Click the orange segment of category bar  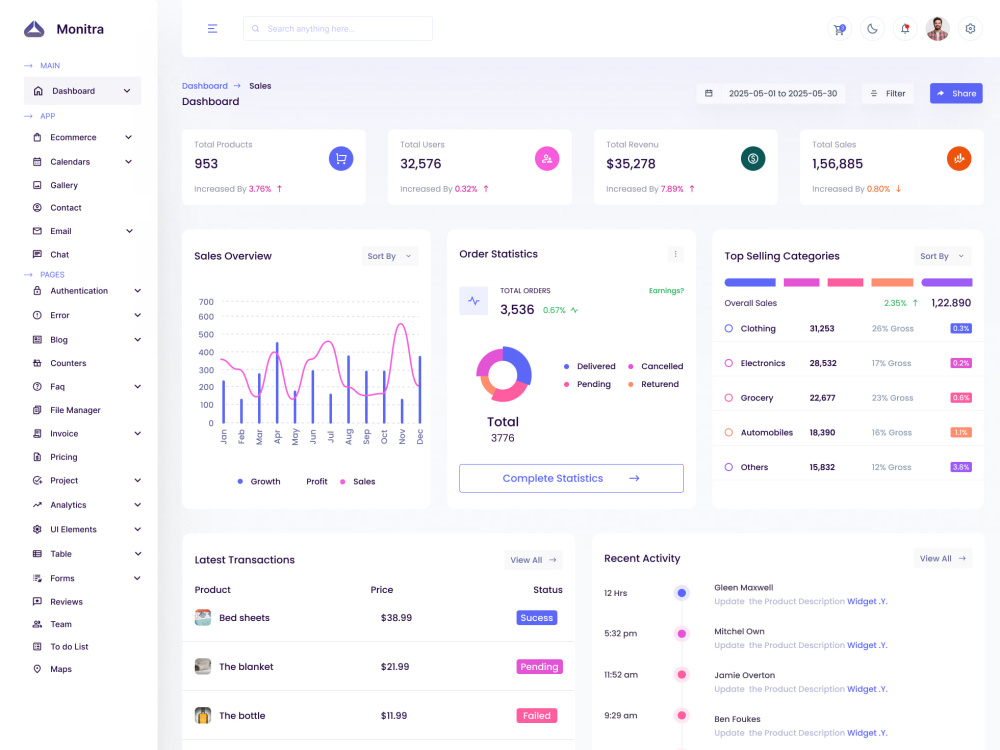coord(892,282)
